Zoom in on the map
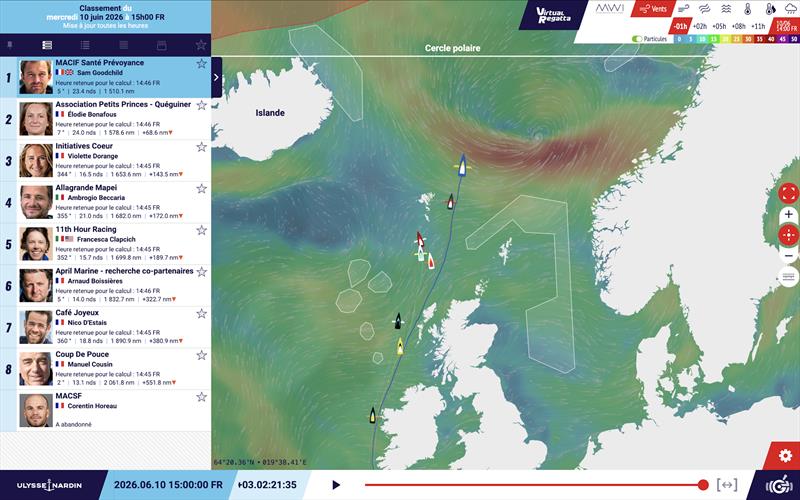 click(x=788, y=214)
